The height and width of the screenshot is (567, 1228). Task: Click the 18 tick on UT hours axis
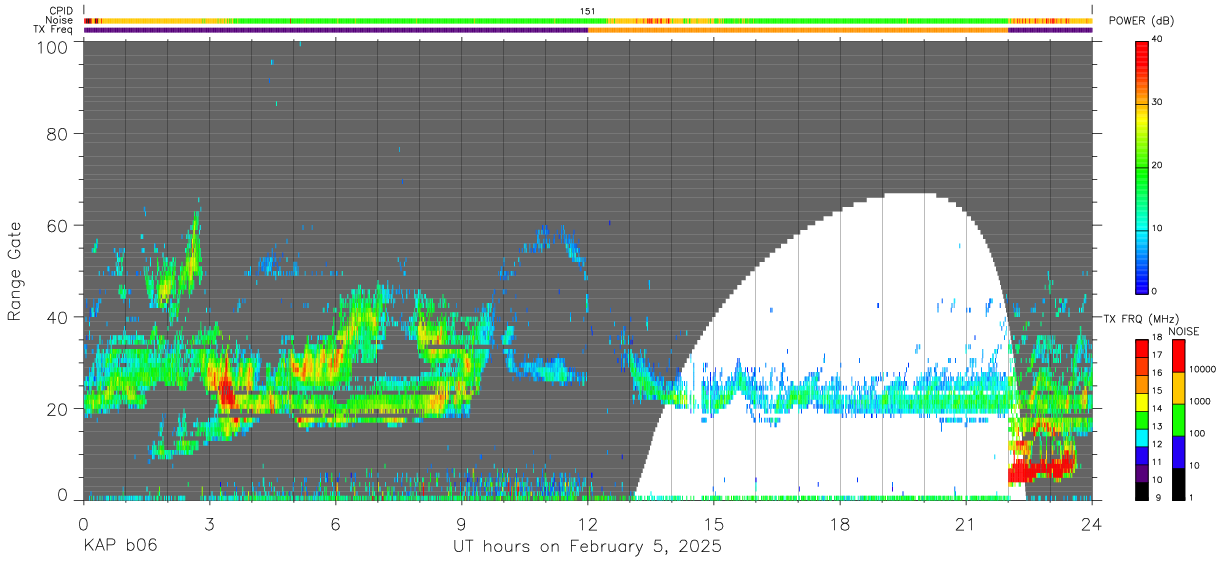click(840, 523)
